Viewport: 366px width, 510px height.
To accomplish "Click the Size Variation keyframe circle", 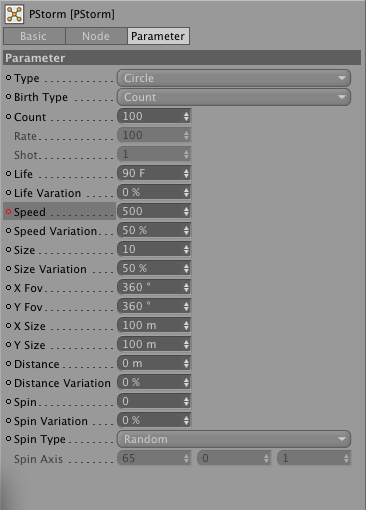I will pyautogui.click(x=9, y=269).
